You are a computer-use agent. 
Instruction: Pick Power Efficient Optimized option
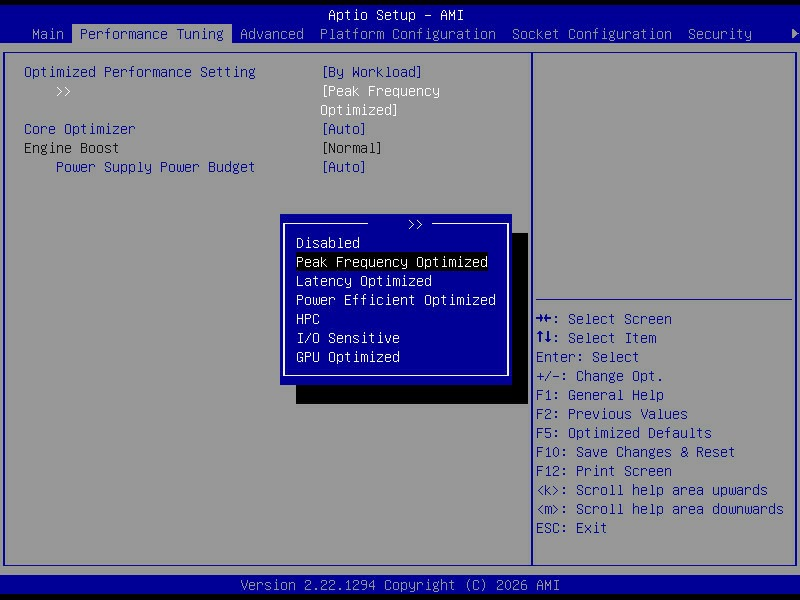pyautogui.click(x=396, y=300)
